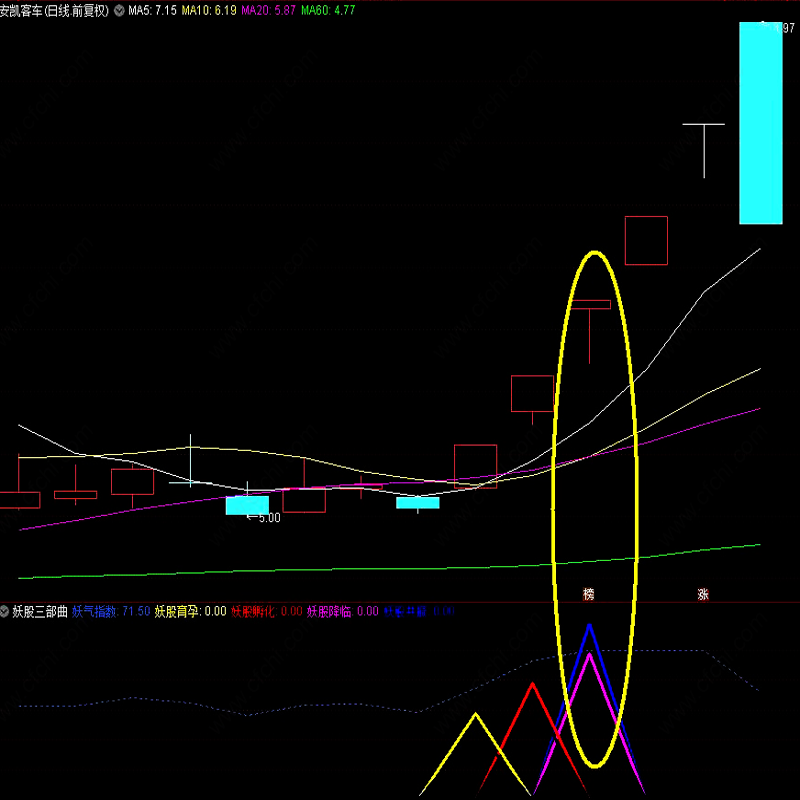Select the cyan candle above 5.00 label
800x800 pixels.
pyautogui.click(x=247, y=505)
